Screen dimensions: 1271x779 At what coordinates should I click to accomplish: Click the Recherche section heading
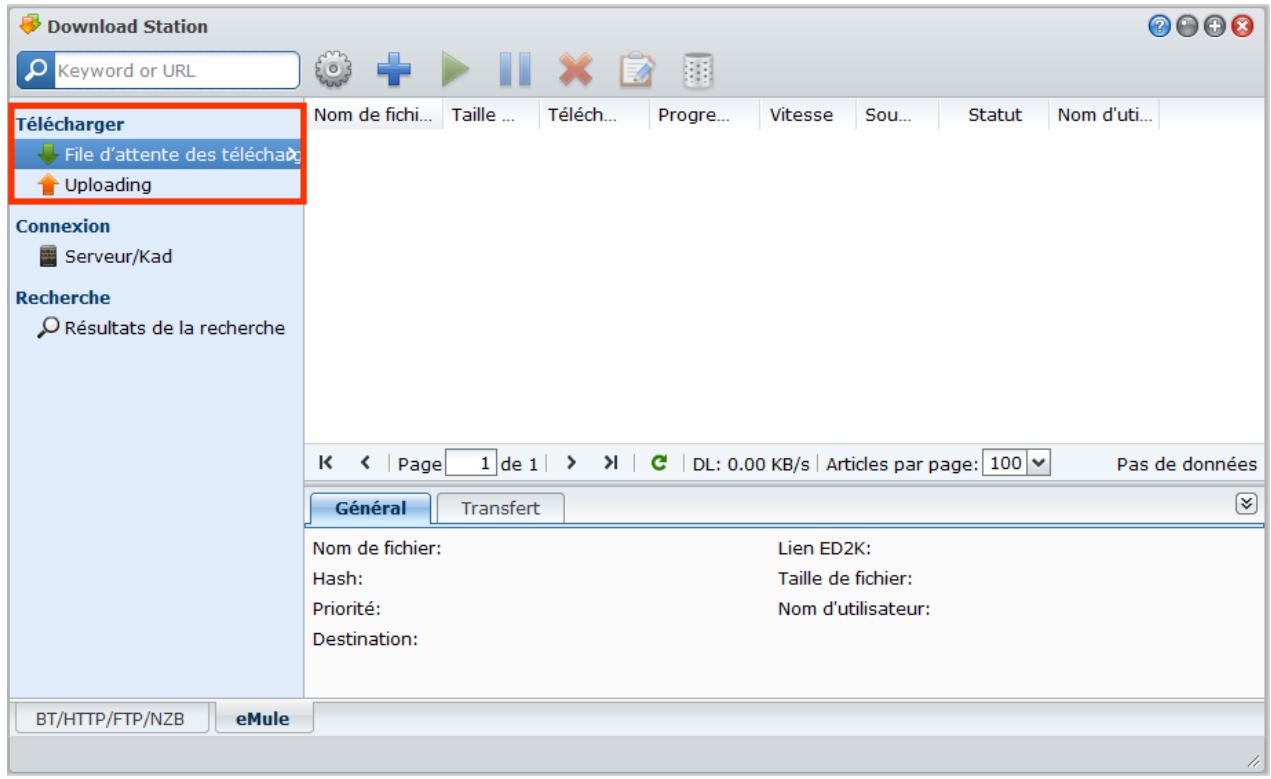[62, 298]
